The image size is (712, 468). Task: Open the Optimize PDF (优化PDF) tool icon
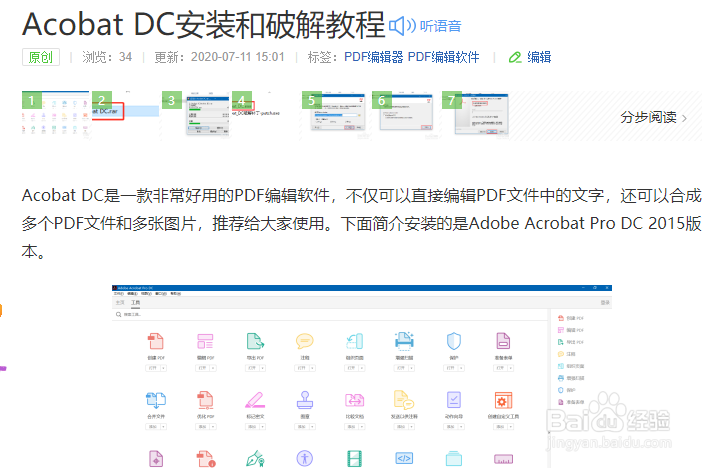(205, 400)
